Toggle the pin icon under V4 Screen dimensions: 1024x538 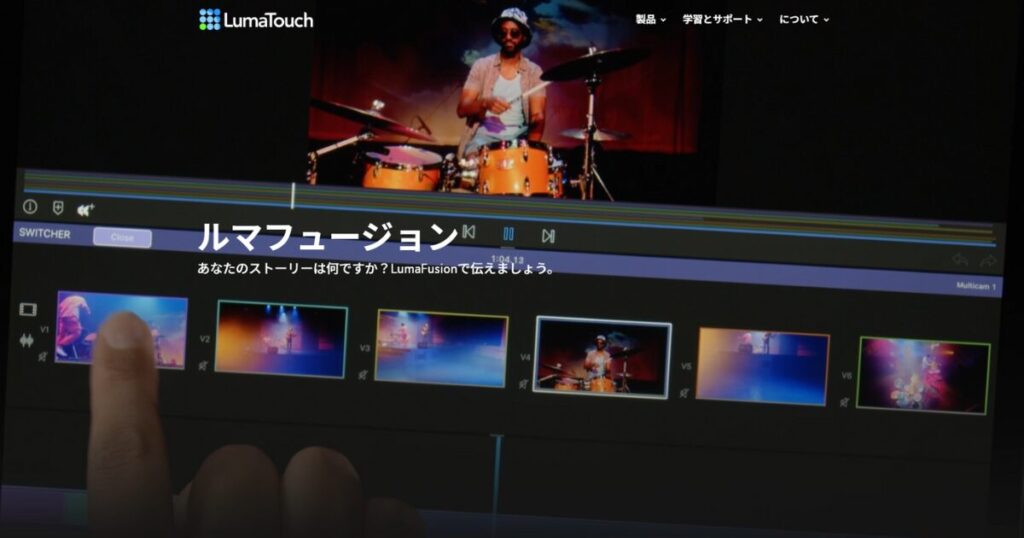[523, 384]
